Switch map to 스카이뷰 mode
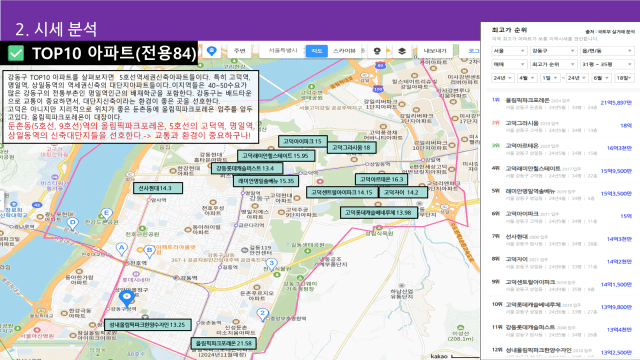Viewport: 640px width, 360px height. [x=344, y=51]
